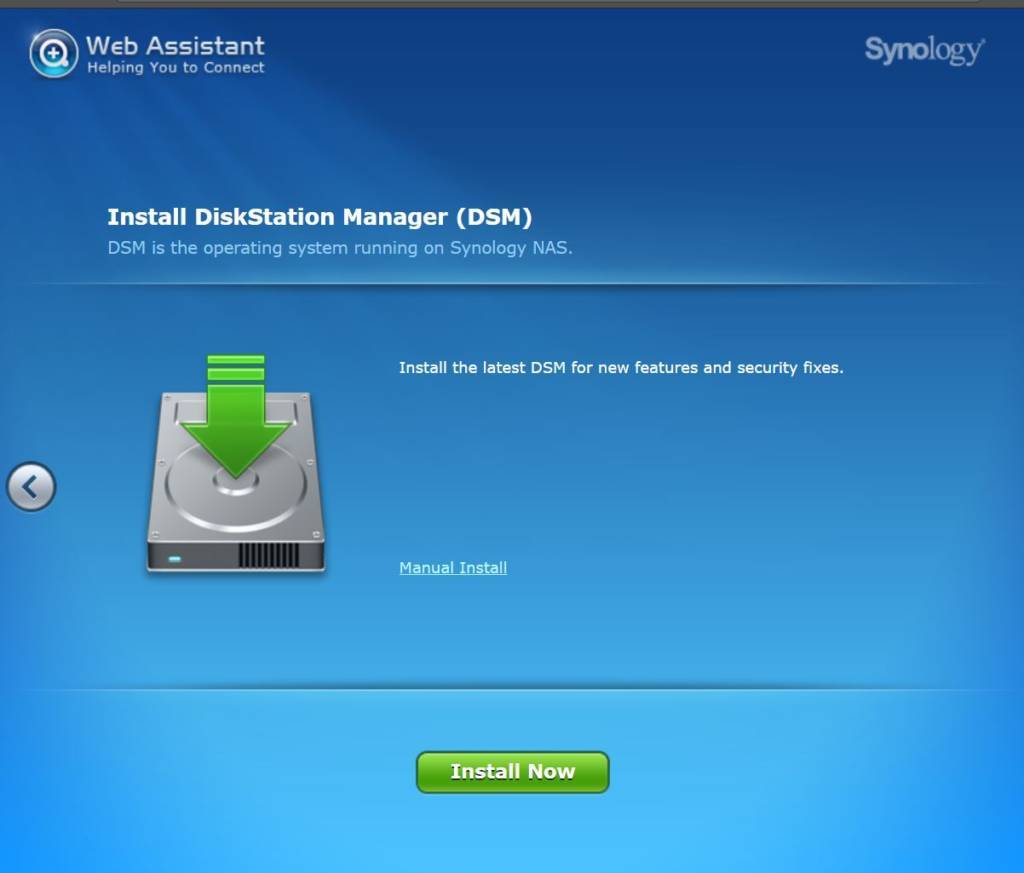Click the hard drive download icon

point(236,464)
